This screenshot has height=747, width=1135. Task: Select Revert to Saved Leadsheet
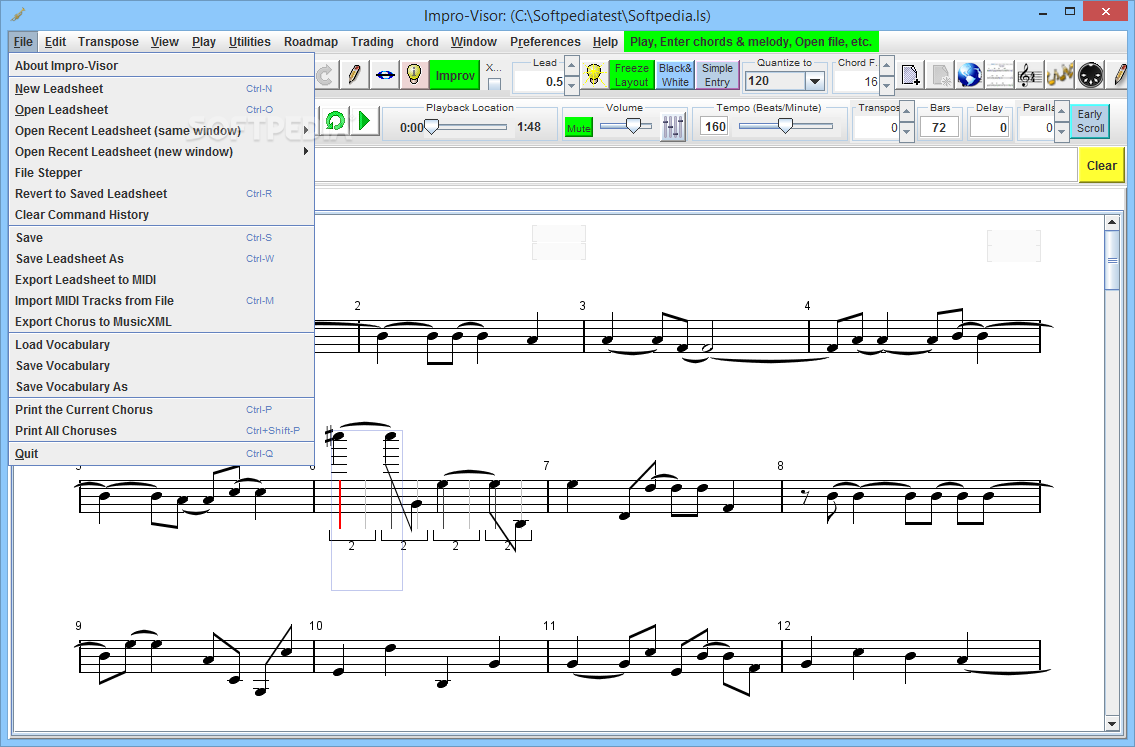(162, 194)
